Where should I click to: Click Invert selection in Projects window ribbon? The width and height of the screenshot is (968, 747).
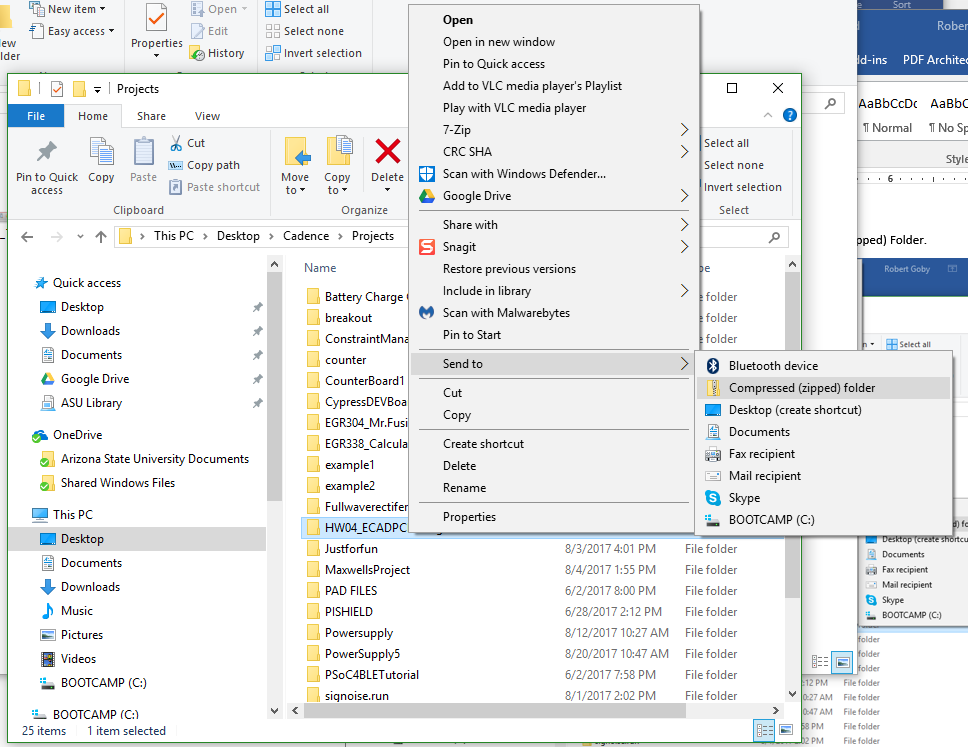(742, 187)
